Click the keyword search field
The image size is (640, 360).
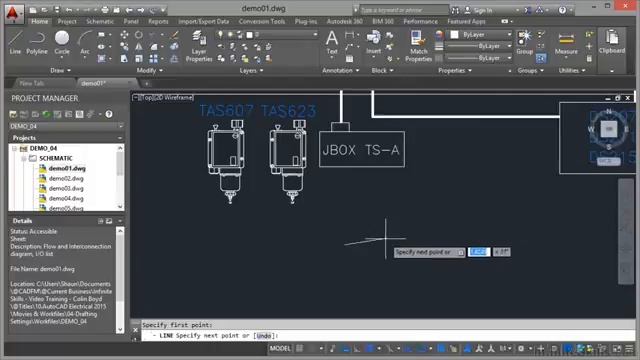click(x=404, y=10)
